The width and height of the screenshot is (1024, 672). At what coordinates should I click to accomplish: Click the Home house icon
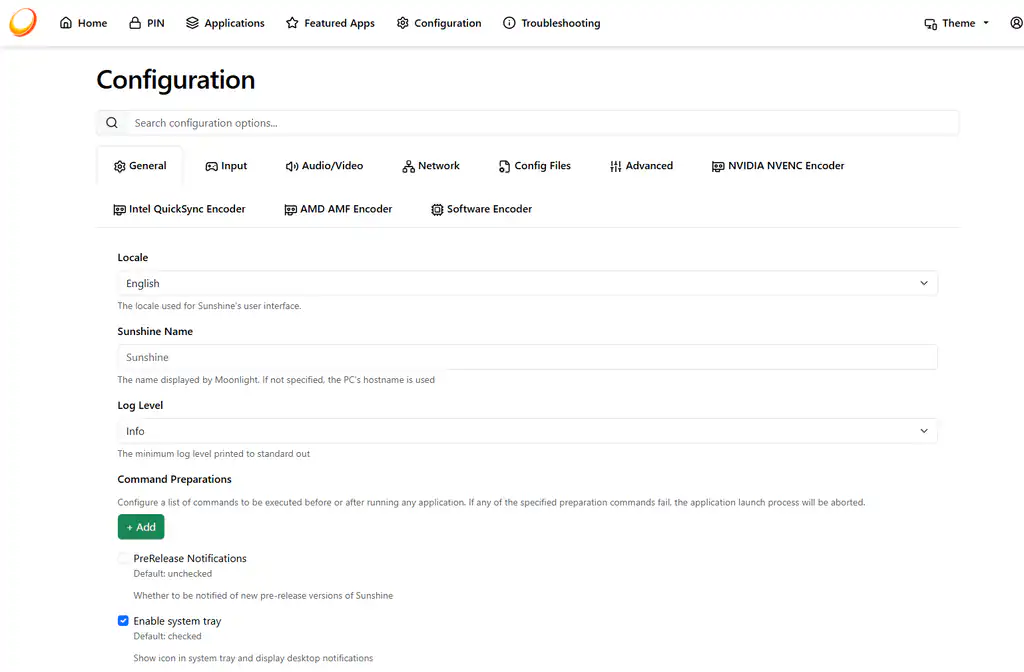(x=66, y=23)
